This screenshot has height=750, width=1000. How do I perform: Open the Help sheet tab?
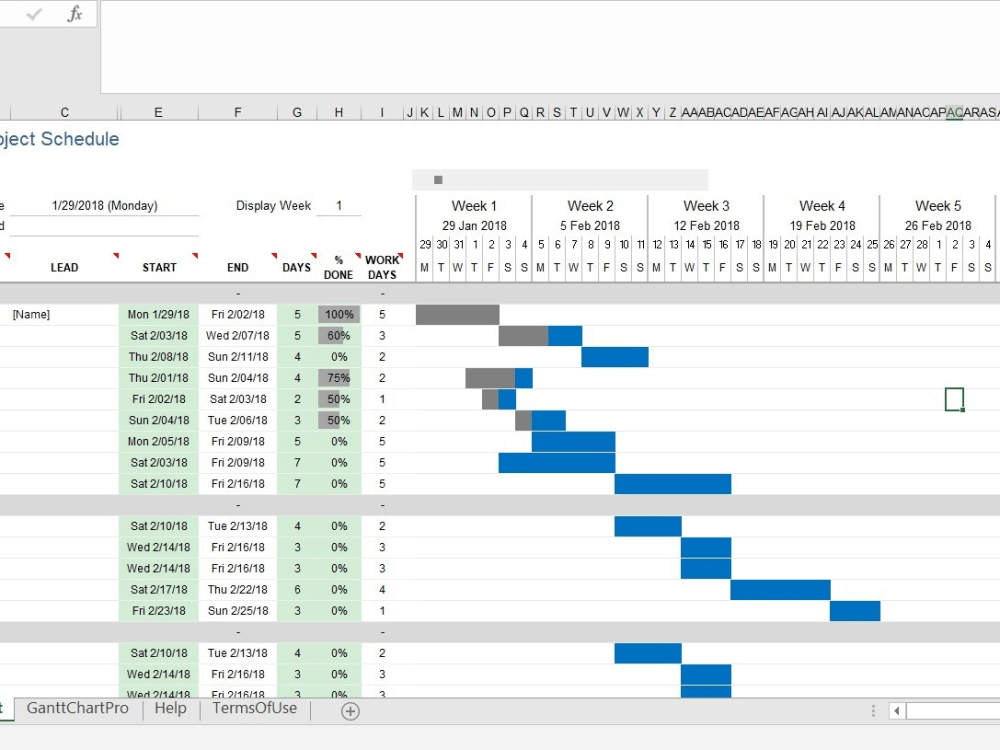pos(170,708)
